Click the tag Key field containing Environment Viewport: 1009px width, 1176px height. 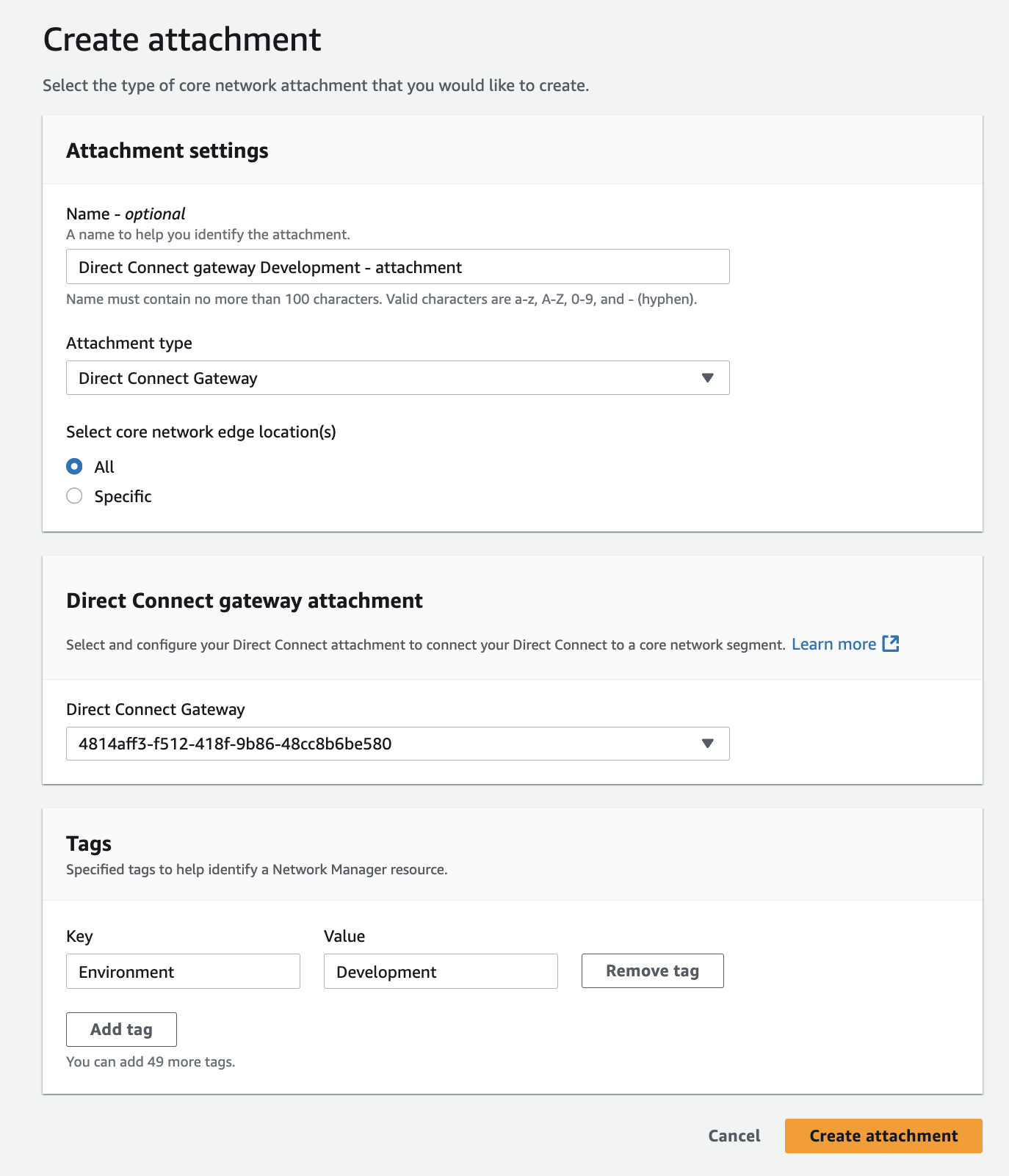(183, 972)
